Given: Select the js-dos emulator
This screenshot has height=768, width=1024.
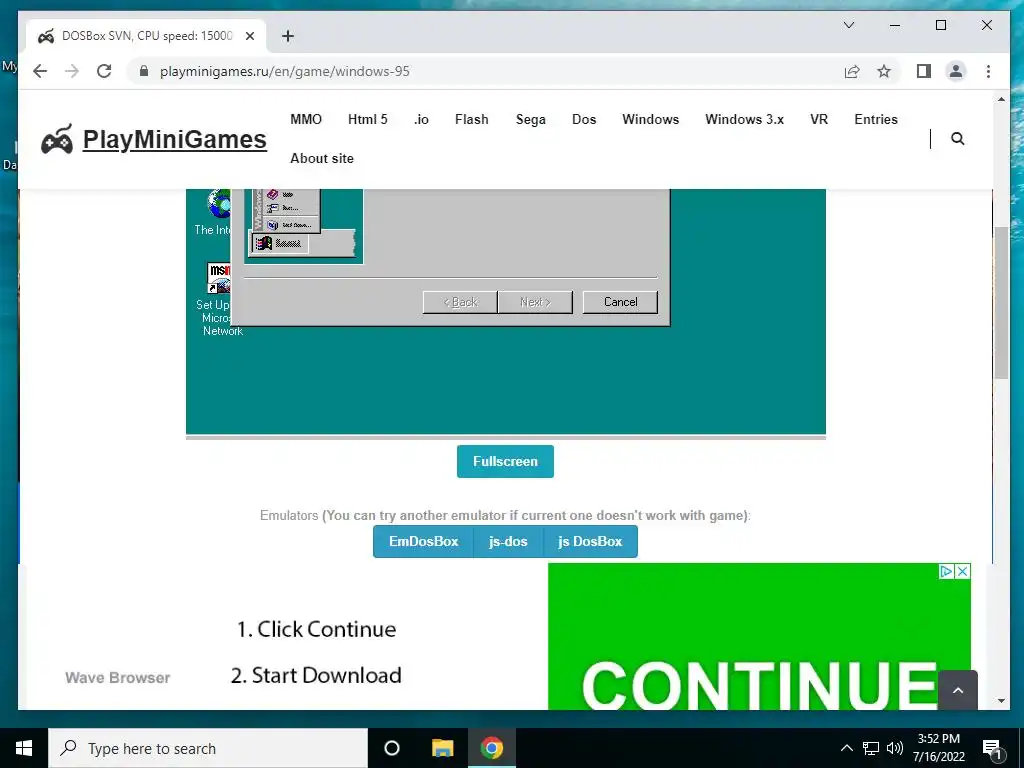Looking at the screenshot, I should coord(508,541).
